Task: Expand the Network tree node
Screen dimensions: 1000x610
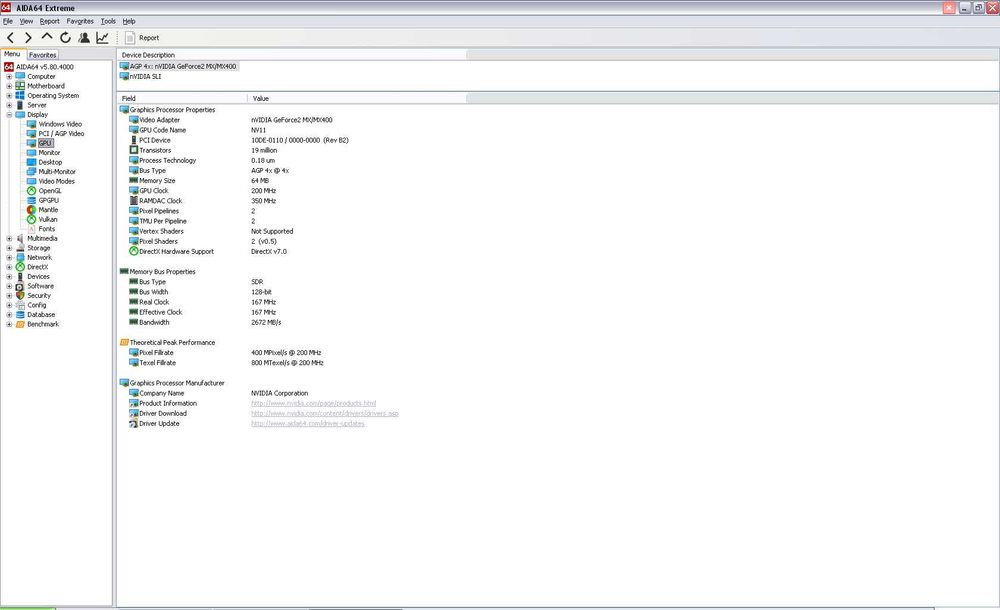Action: pyautogui.click(x=9, y=258)
